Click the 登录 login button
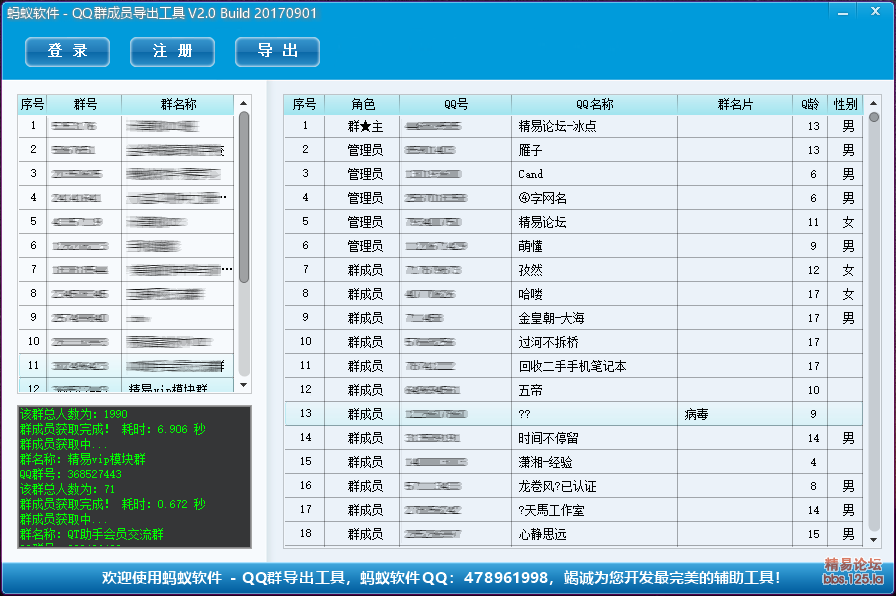 [x=67, y=51]
